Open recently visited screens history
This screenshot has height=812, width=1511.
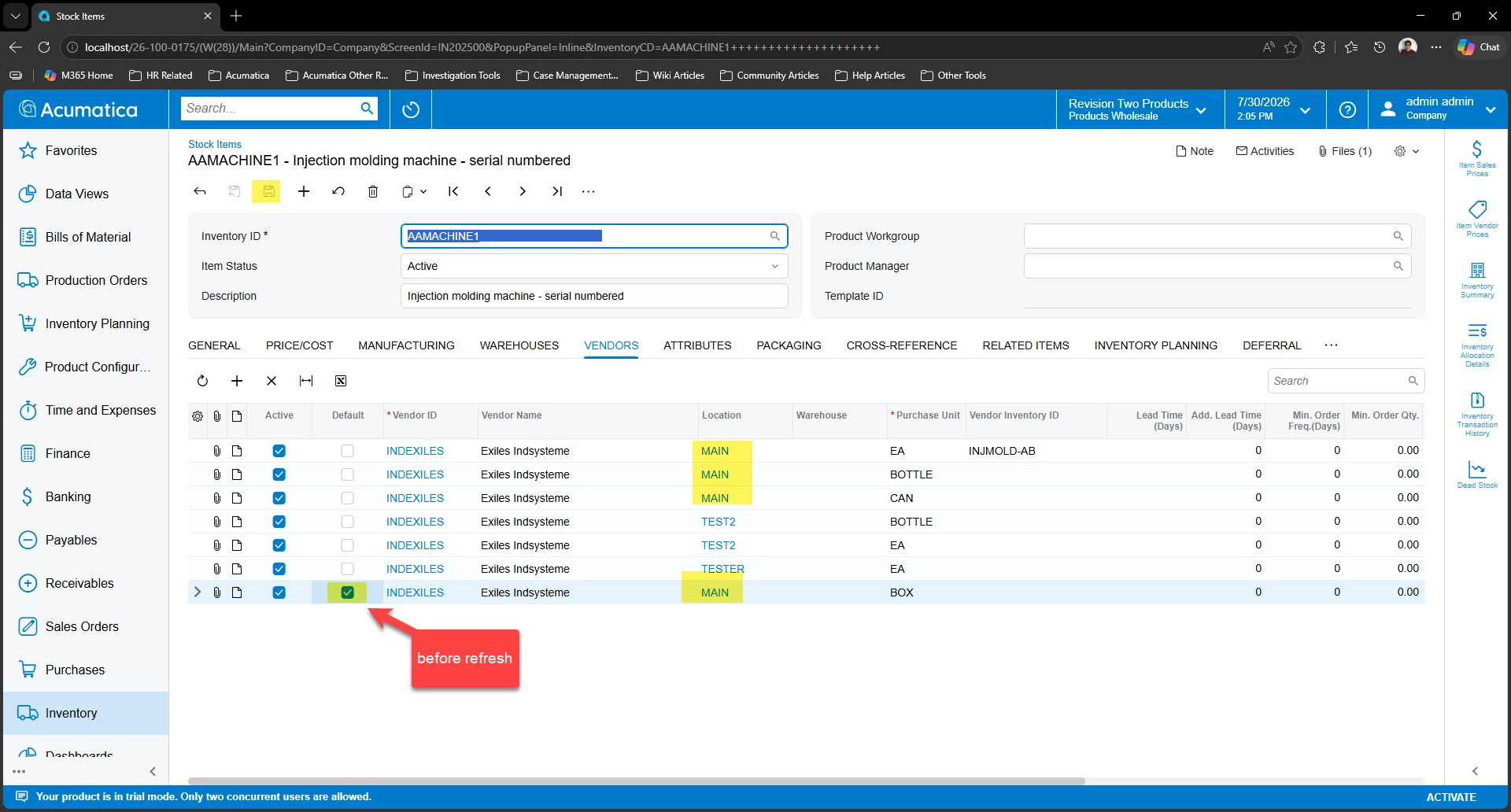coord(411,109)
